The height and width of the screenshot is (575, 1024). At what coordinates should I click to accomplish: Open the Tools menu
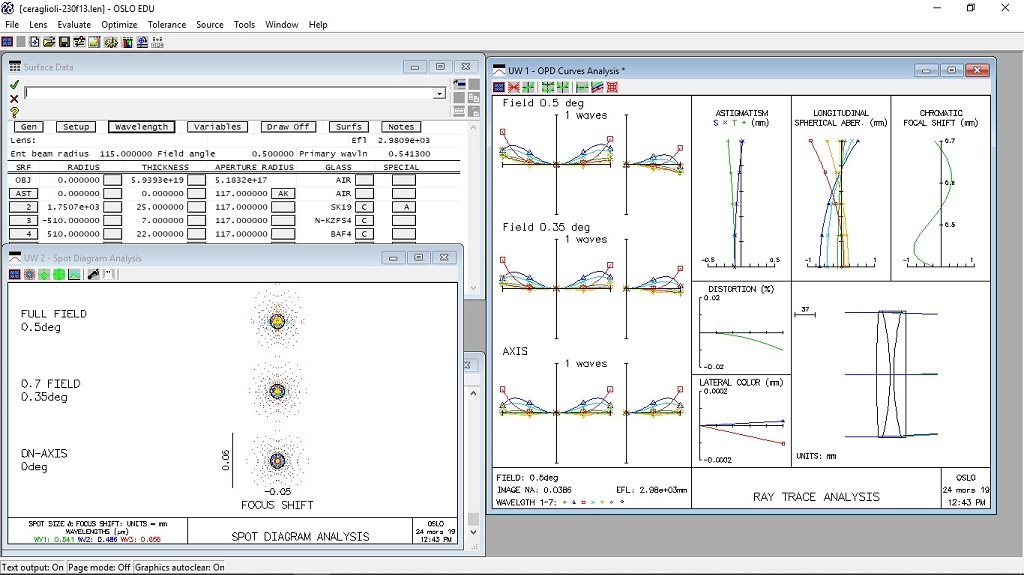[244, 24]
